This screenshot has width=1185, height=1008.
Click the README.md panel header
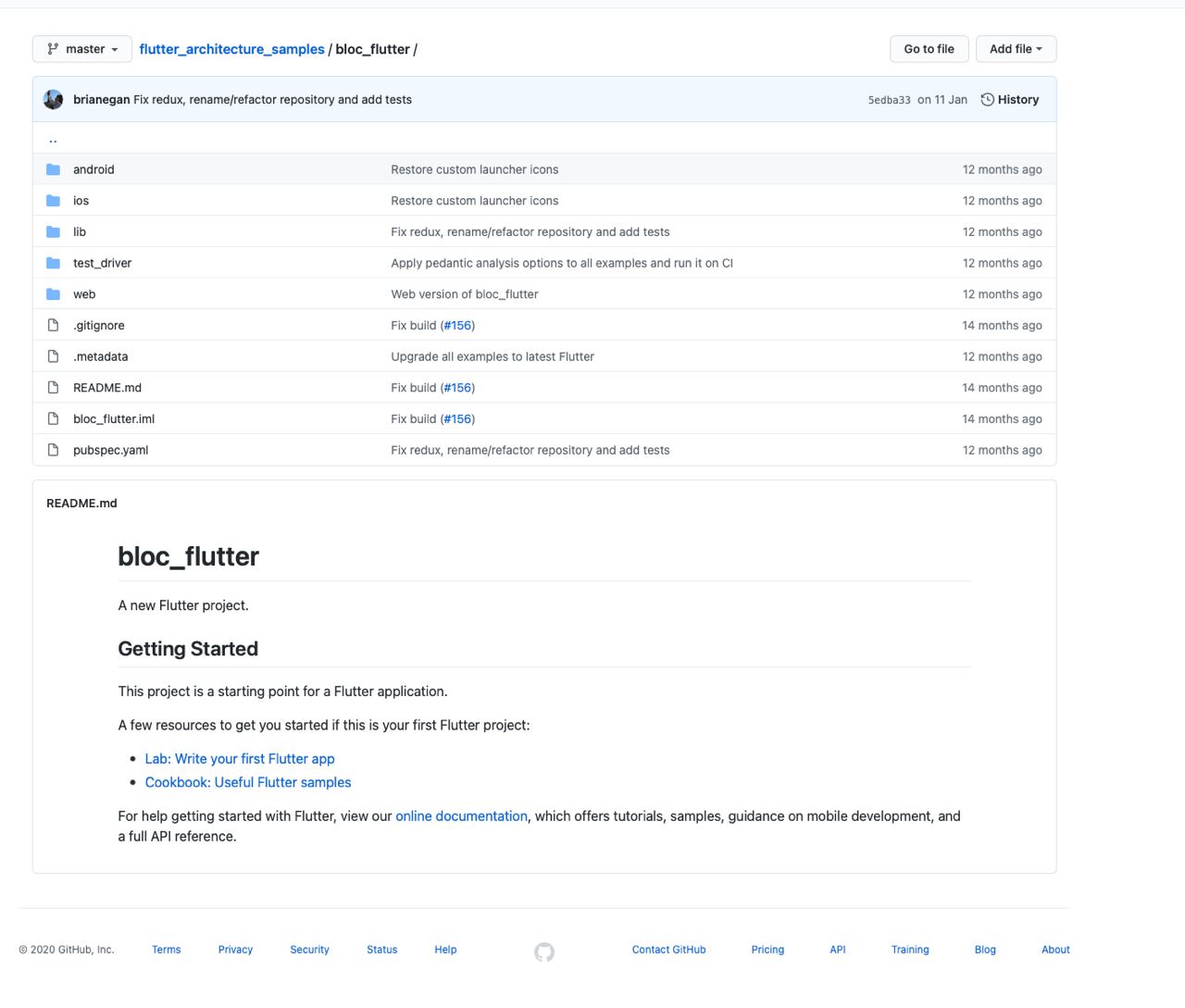click(81, 504)
